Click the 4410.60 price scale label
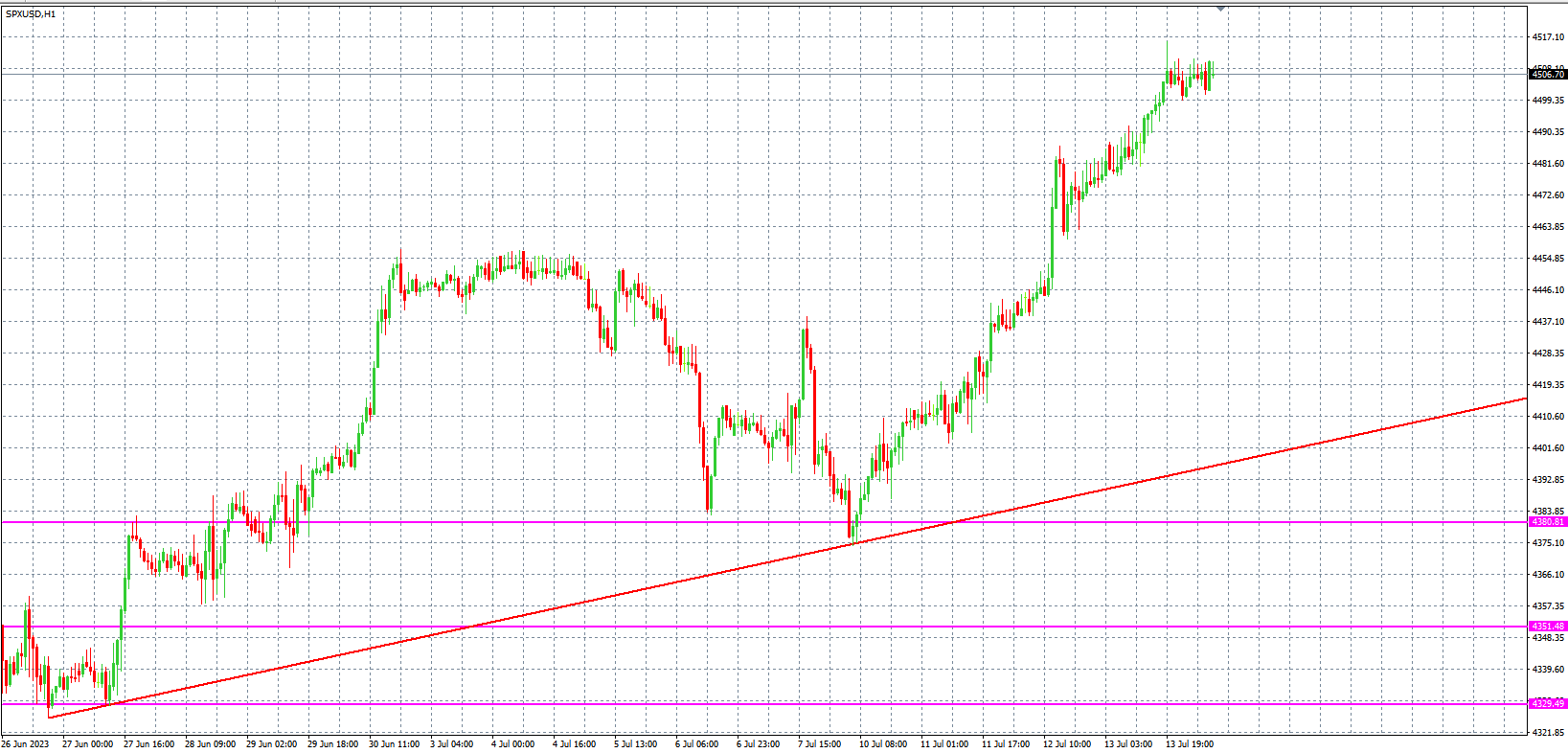 [1548, 417]
